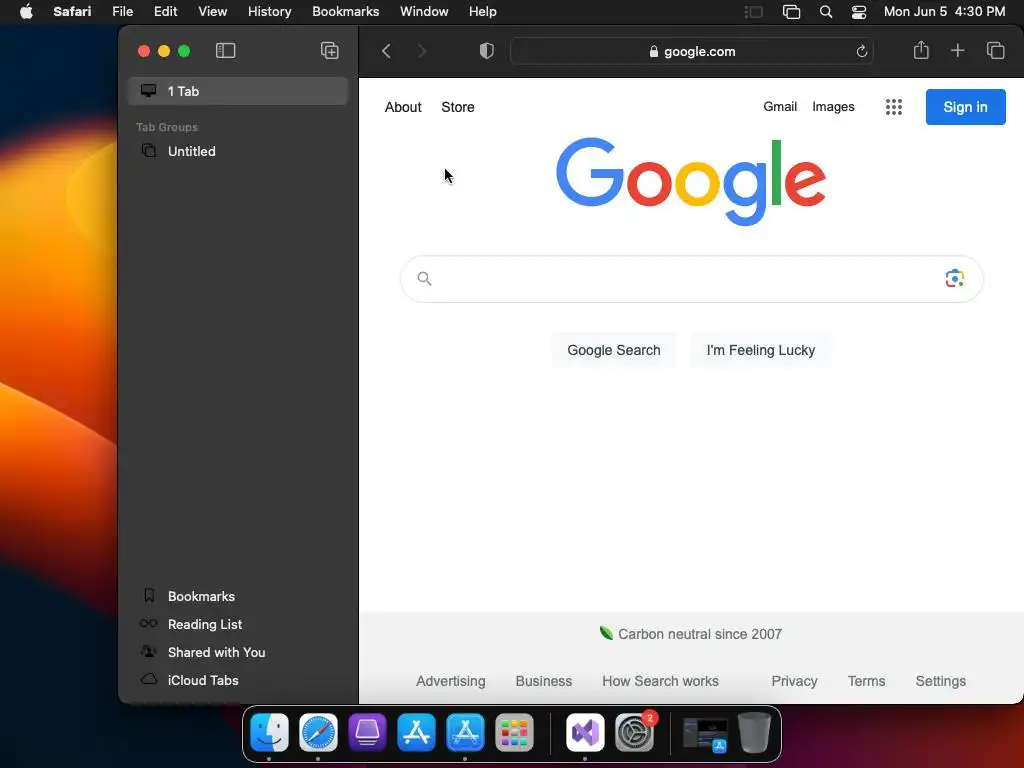Open the About link
This screenshot has width=1024, height=768.
(x=403, y=107)
